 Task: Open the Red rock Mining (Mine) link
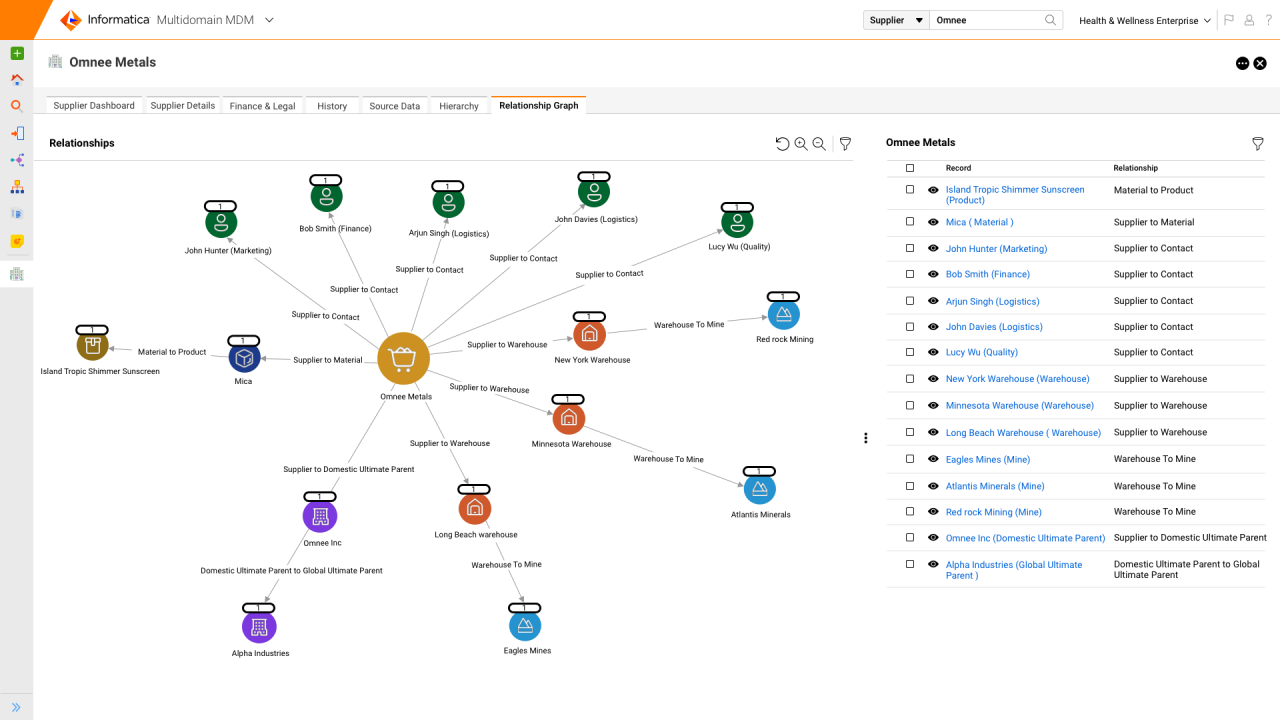[x=994, y=512]
